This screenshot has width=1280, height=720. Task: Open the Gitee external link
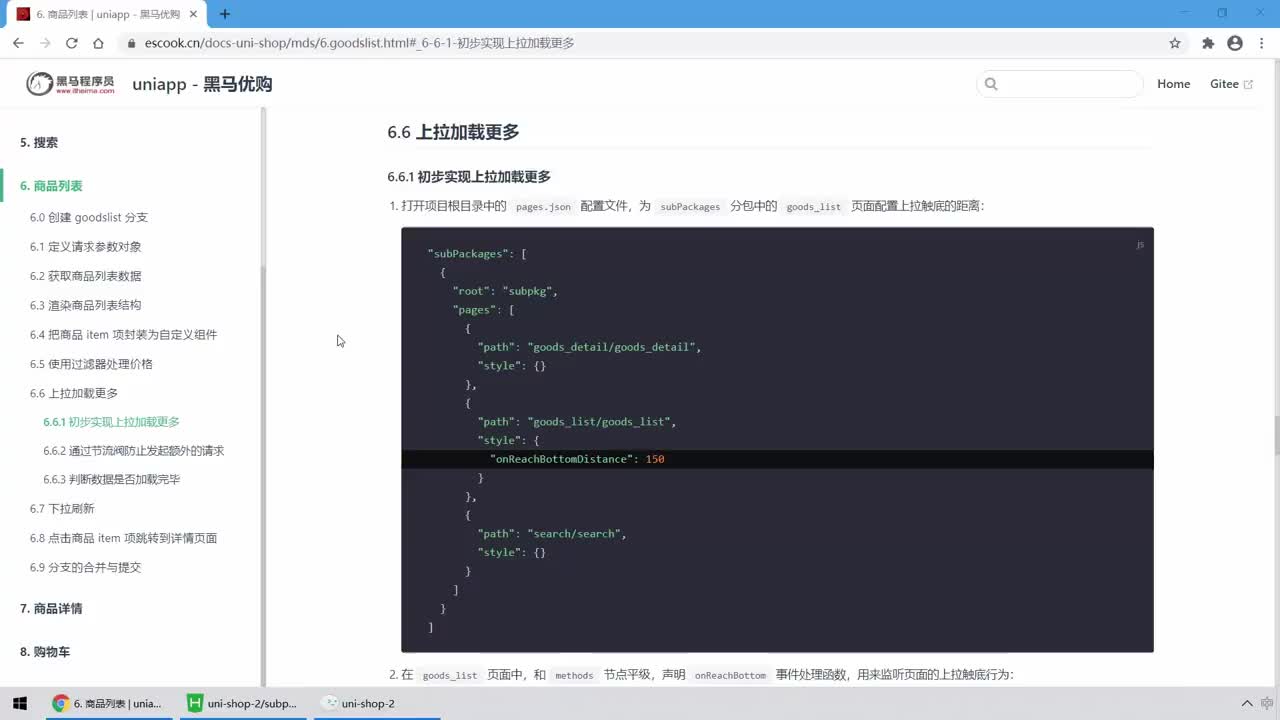[1231, 84]
